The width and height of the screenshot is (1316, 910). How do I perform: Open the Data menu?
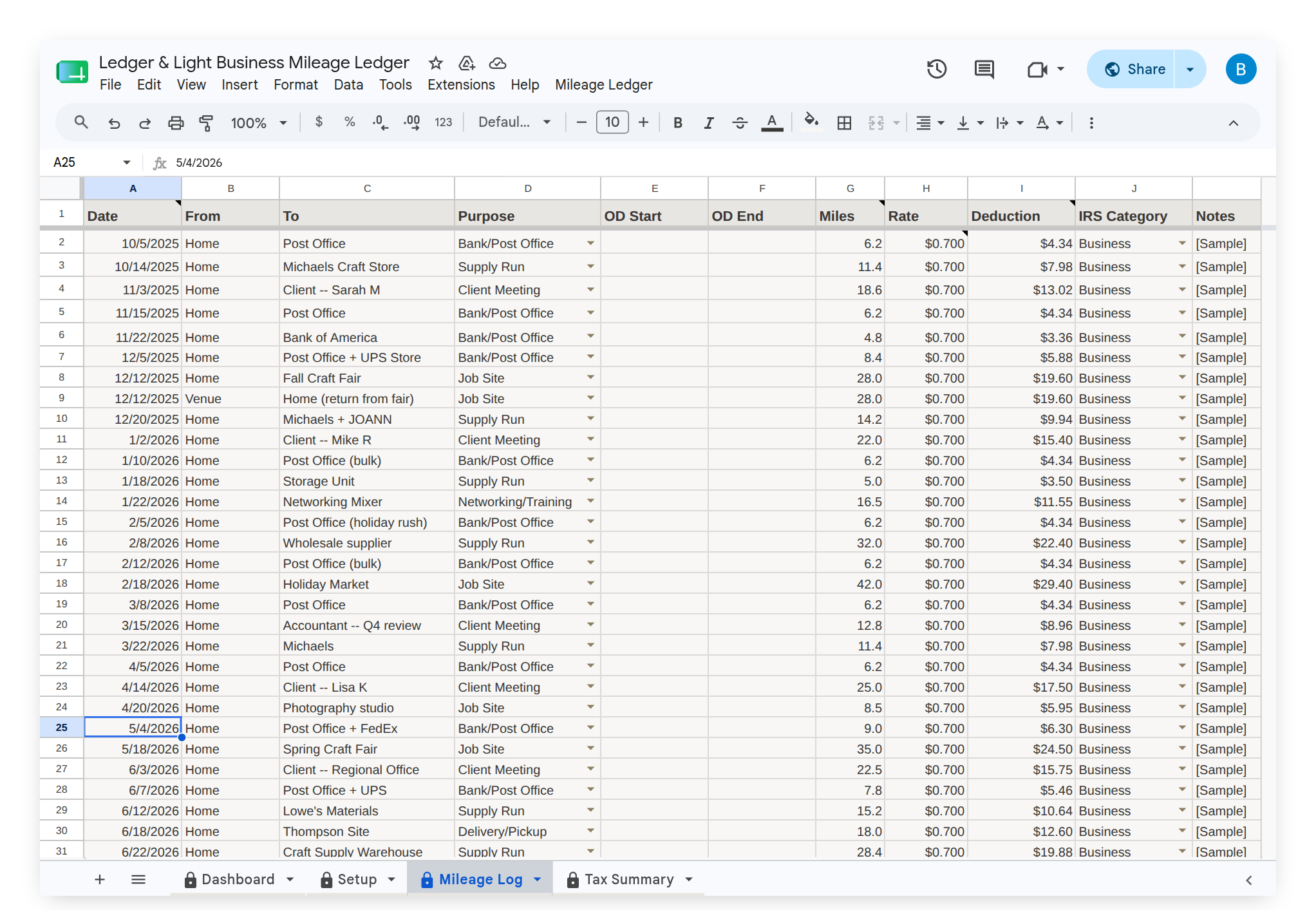tap(348, 84)
